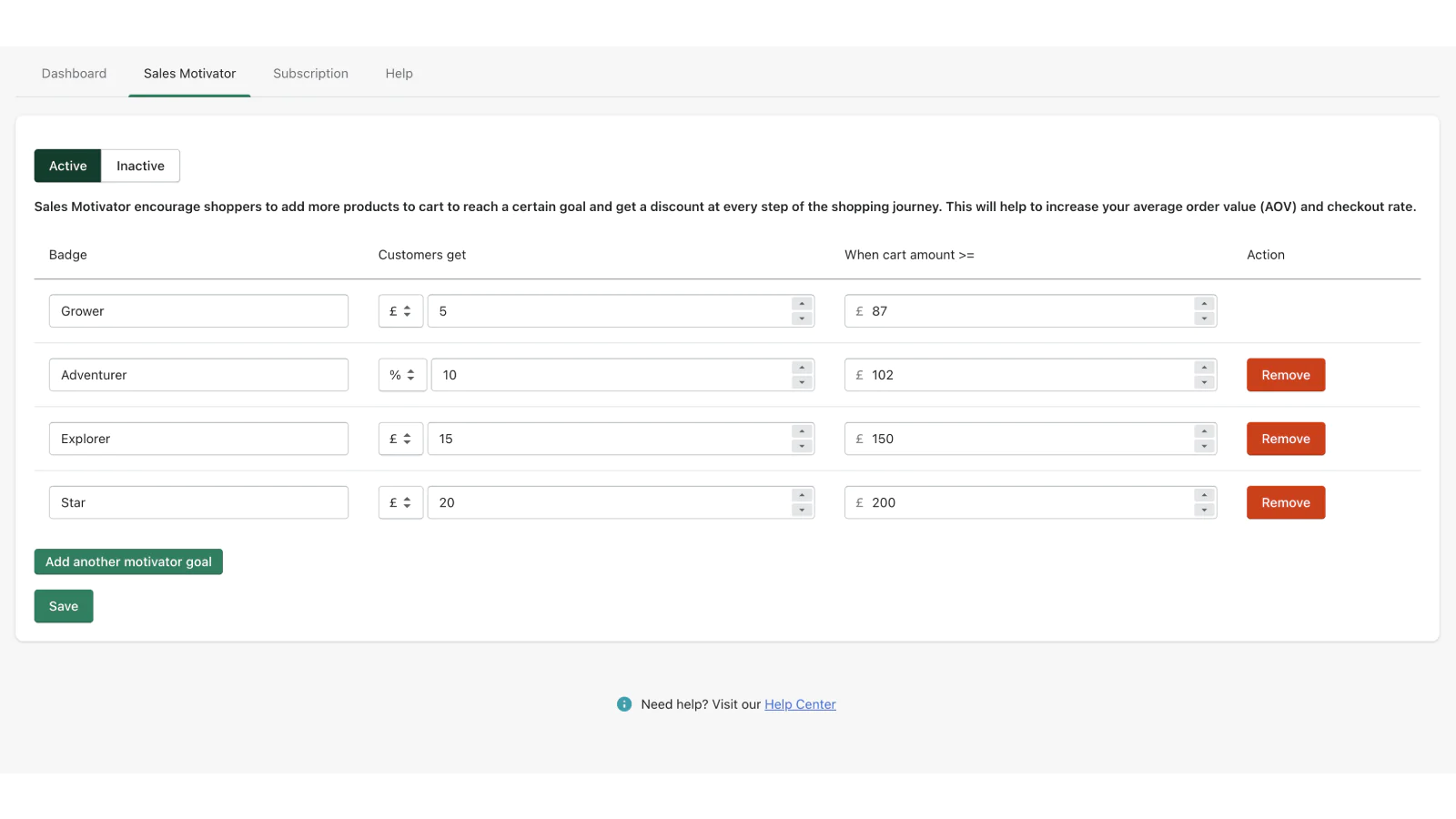This screenshot has width=1456, height=819.
Task: Open the Adventurer percent type dropdown
Action: [x=402, y=375]
